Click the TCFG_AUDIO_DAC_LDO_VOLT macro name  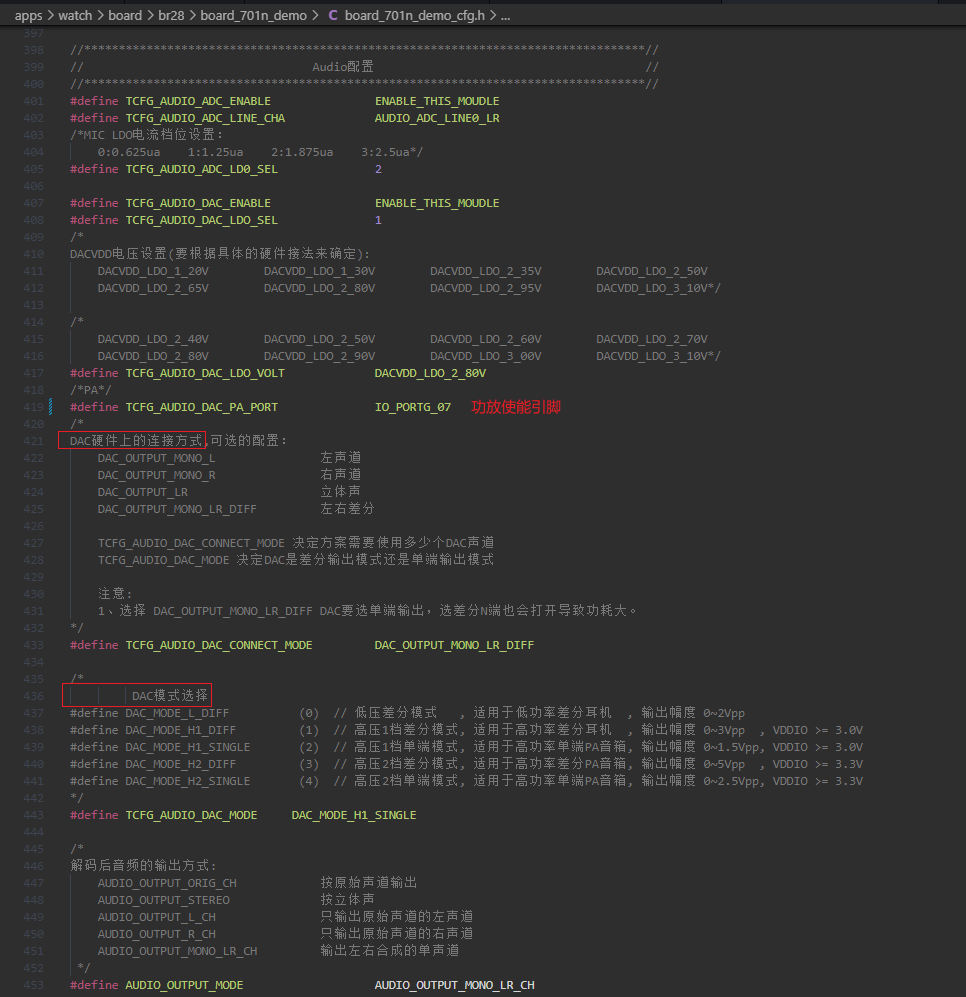[205, 373]
